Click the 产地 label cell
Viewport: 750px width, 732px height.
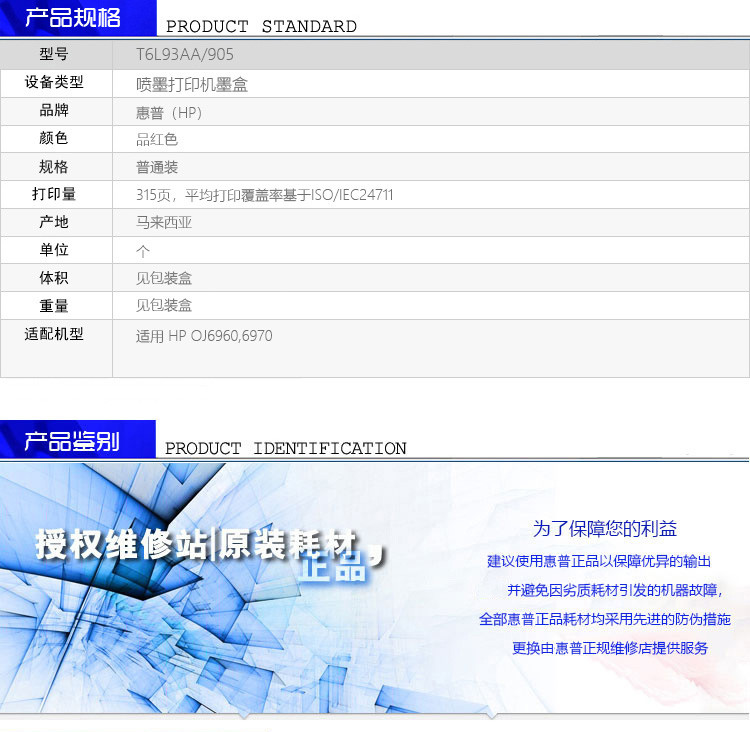54,222
